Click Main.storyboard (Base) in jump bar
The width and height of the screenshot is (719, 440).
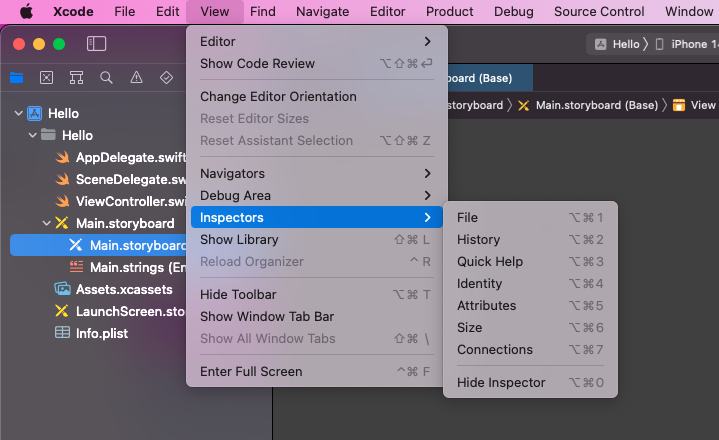[597, 105]
